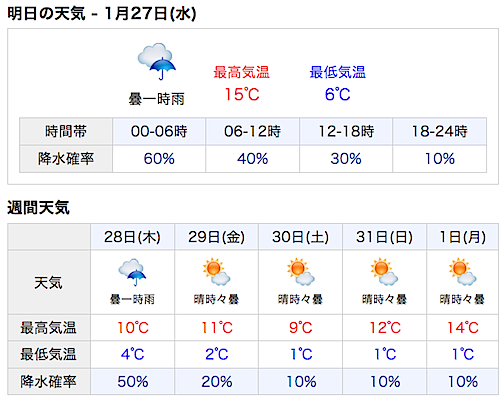Click the 29日 sunny cloud weather icon

point(216,271)
